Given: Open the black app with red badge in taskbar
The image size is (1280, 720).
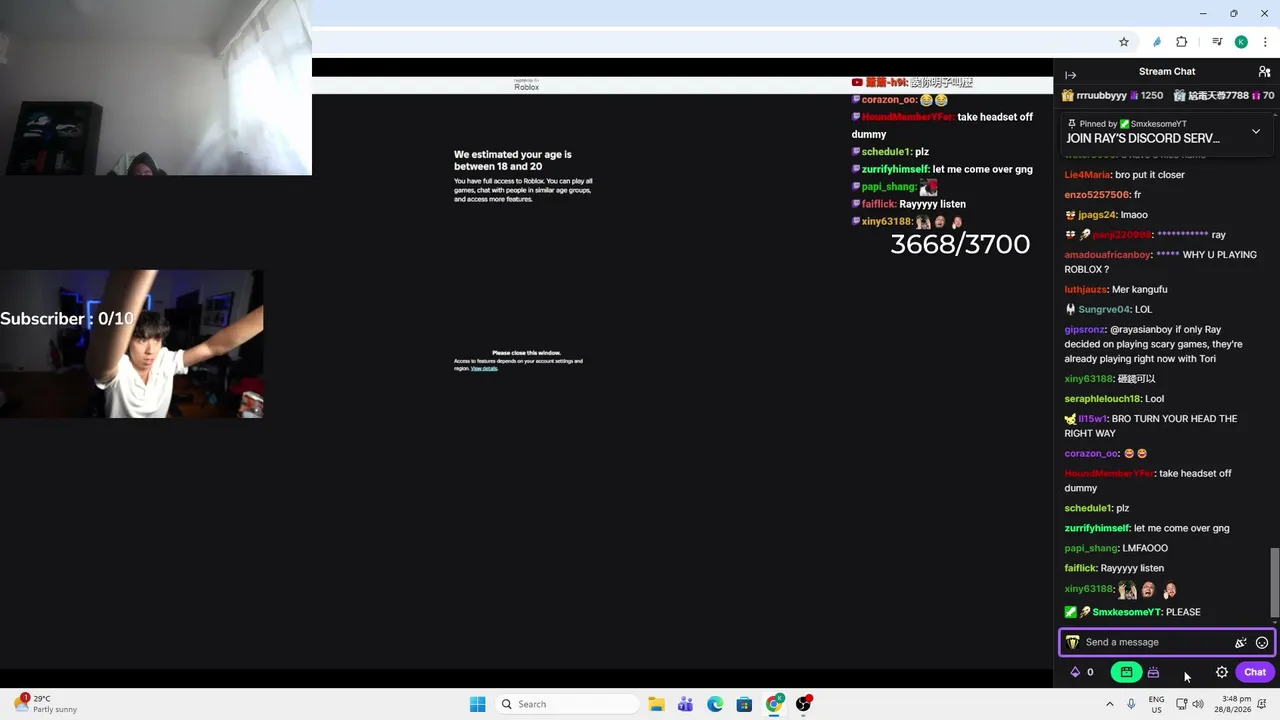Looking at the screenshot, I should coord(803,704).
